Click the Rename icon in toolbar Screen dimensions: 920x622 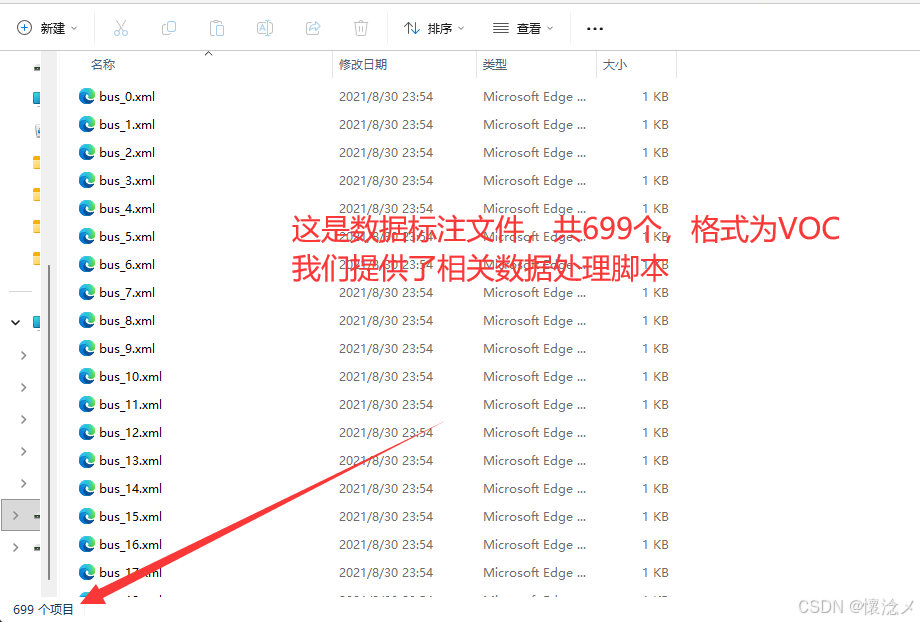[265, 28]
